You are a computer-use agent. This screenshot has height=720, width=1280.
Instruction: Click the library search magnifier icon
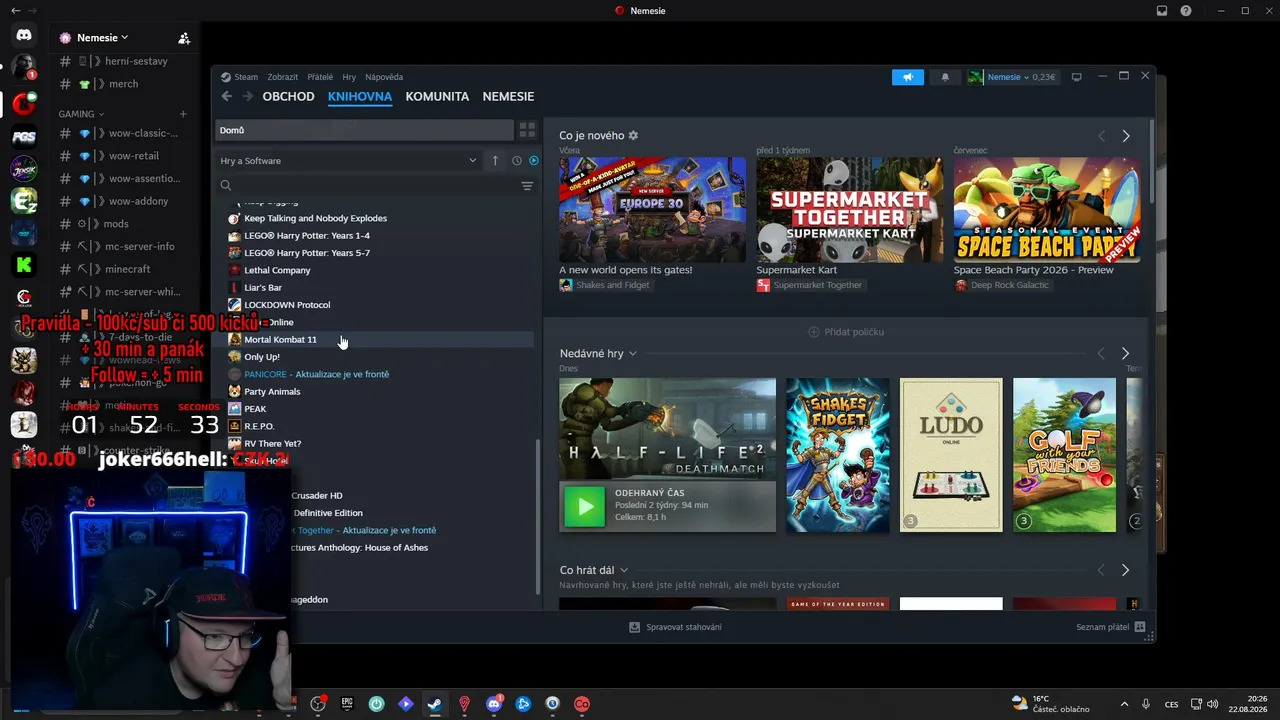tap(226, 186)
